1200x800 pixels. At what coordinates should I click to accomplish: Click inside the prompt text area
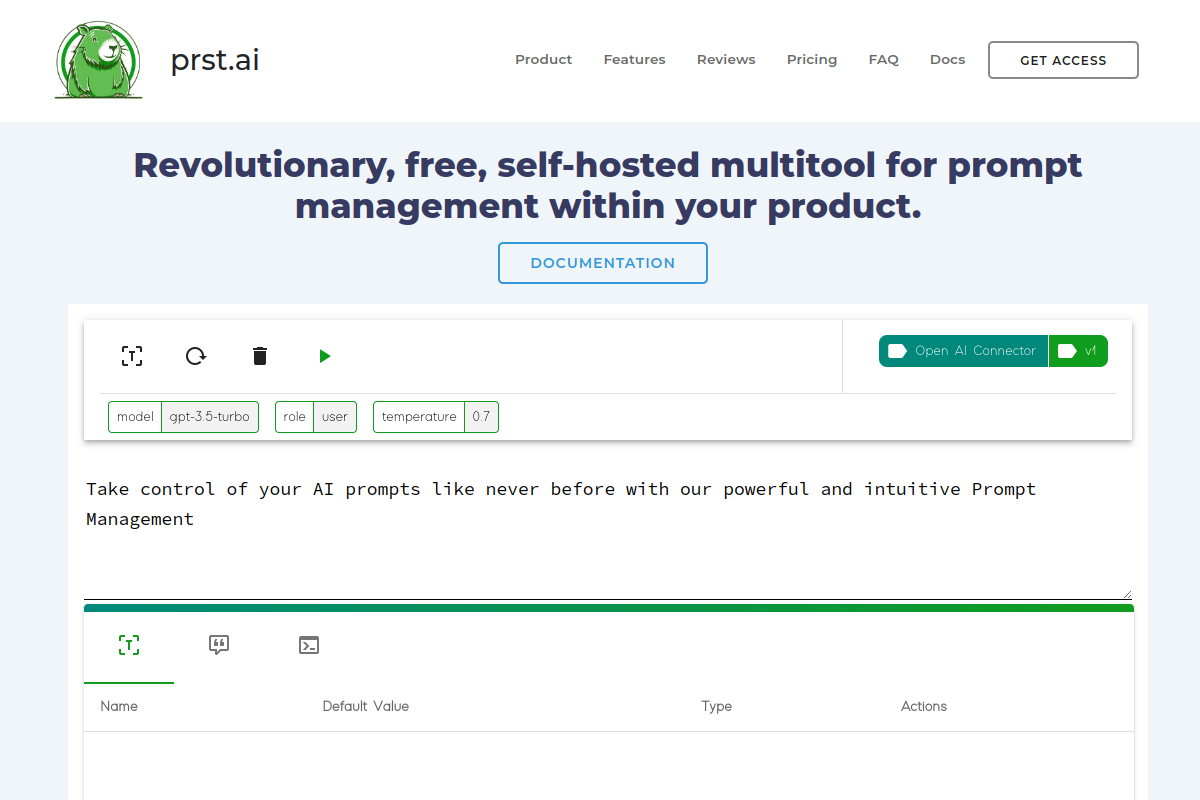click(x=608, y=535)
